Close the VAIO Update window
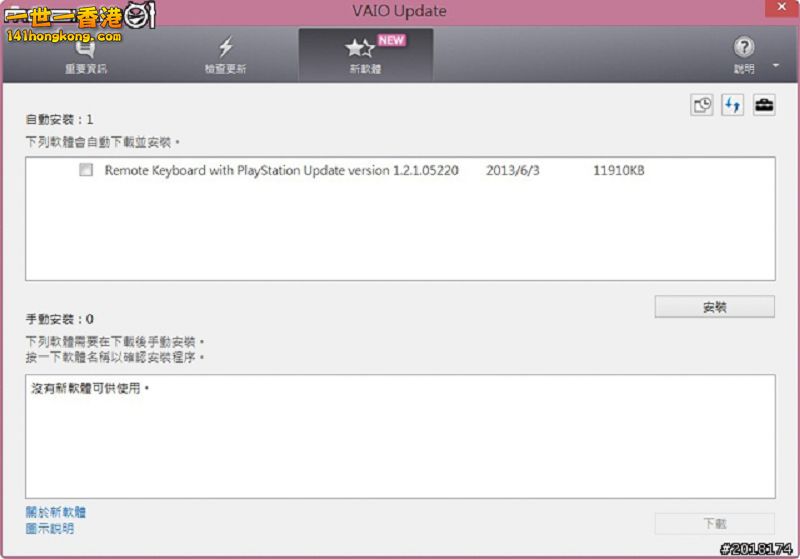The image size is (800, 559). point(782,8)
